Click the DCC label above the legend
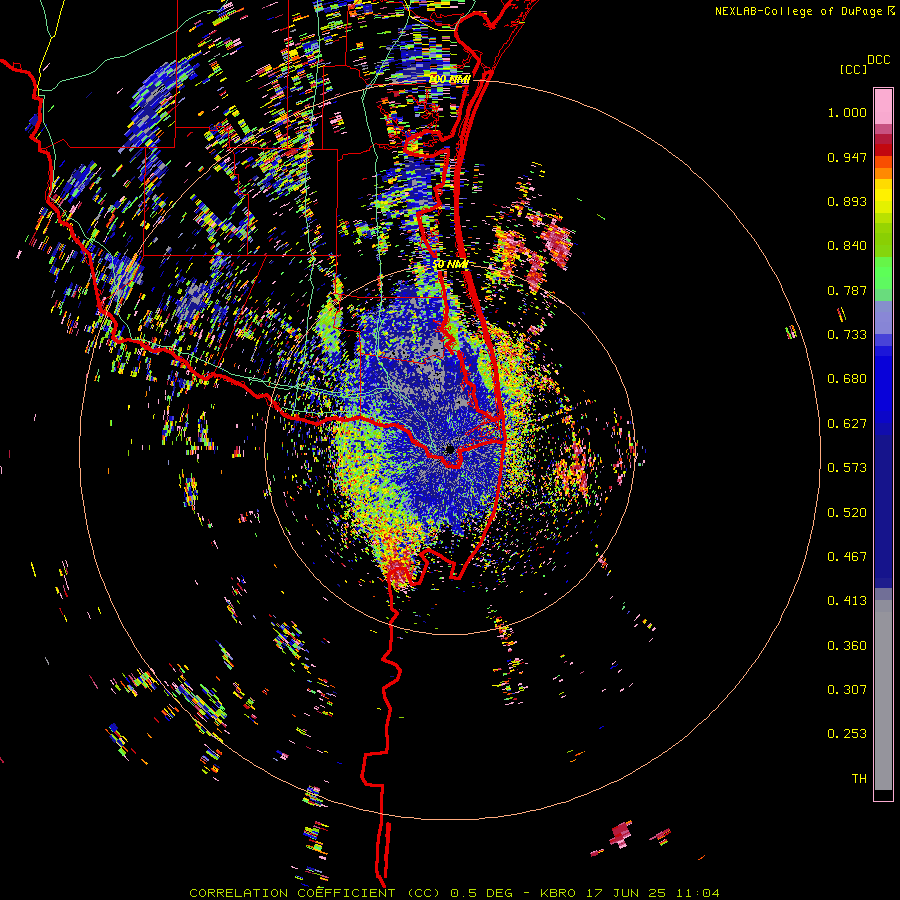 [x=878, y=60]
